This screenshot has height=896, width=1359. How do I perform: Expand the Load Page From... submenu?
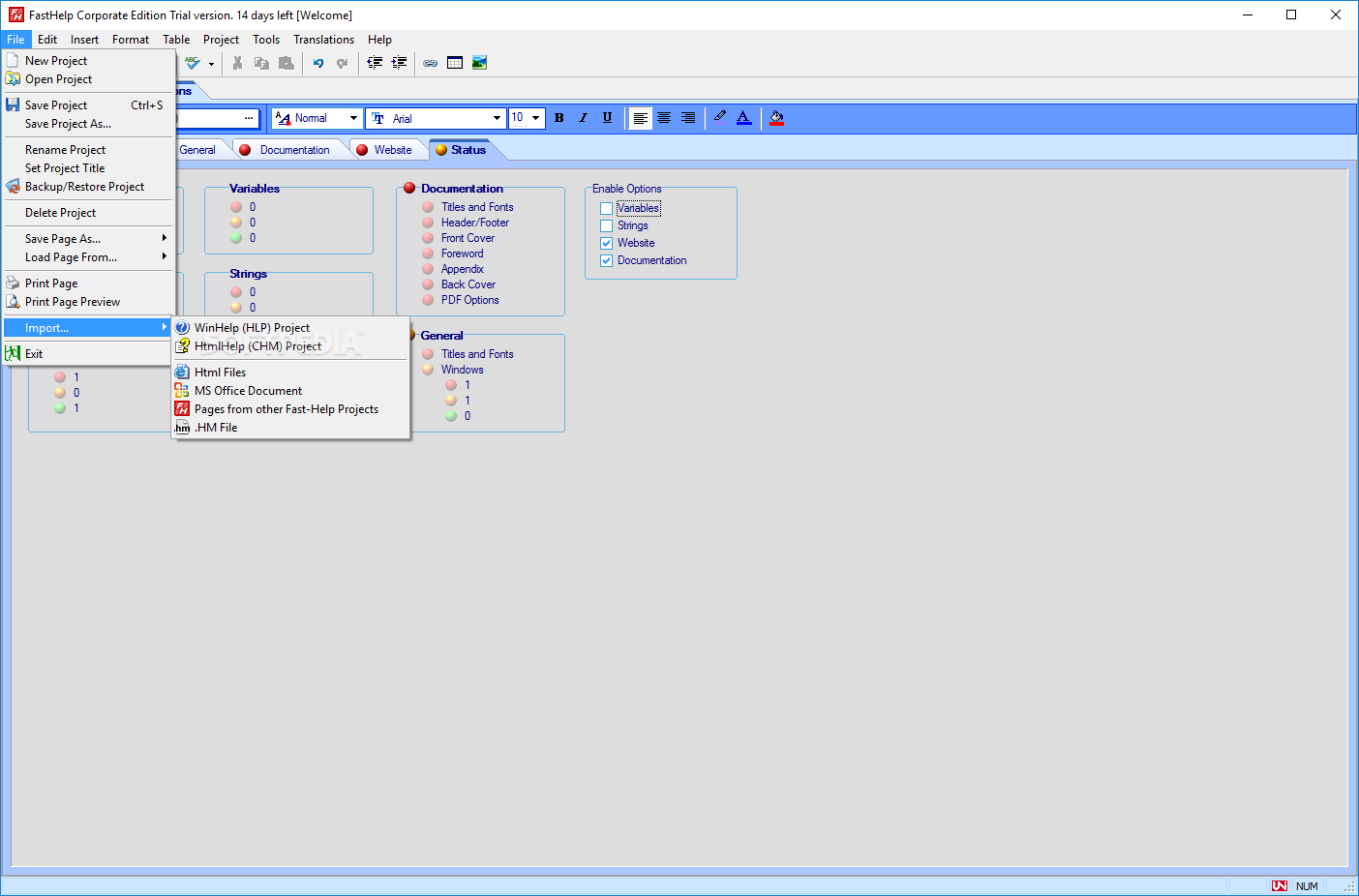coord(88,257)
